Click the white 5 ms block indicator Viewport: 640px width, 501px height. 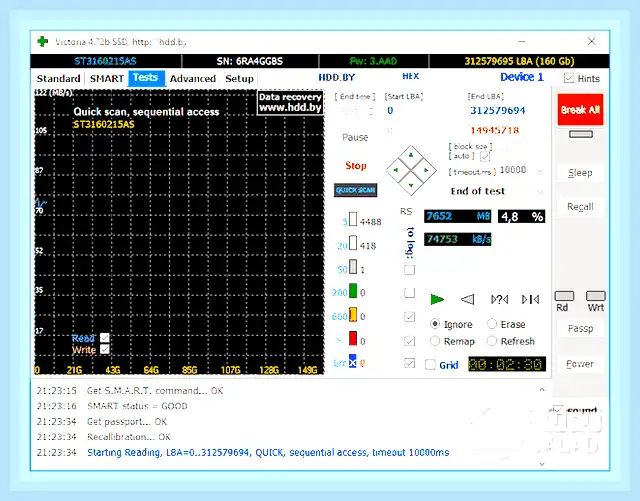point(353,219)
